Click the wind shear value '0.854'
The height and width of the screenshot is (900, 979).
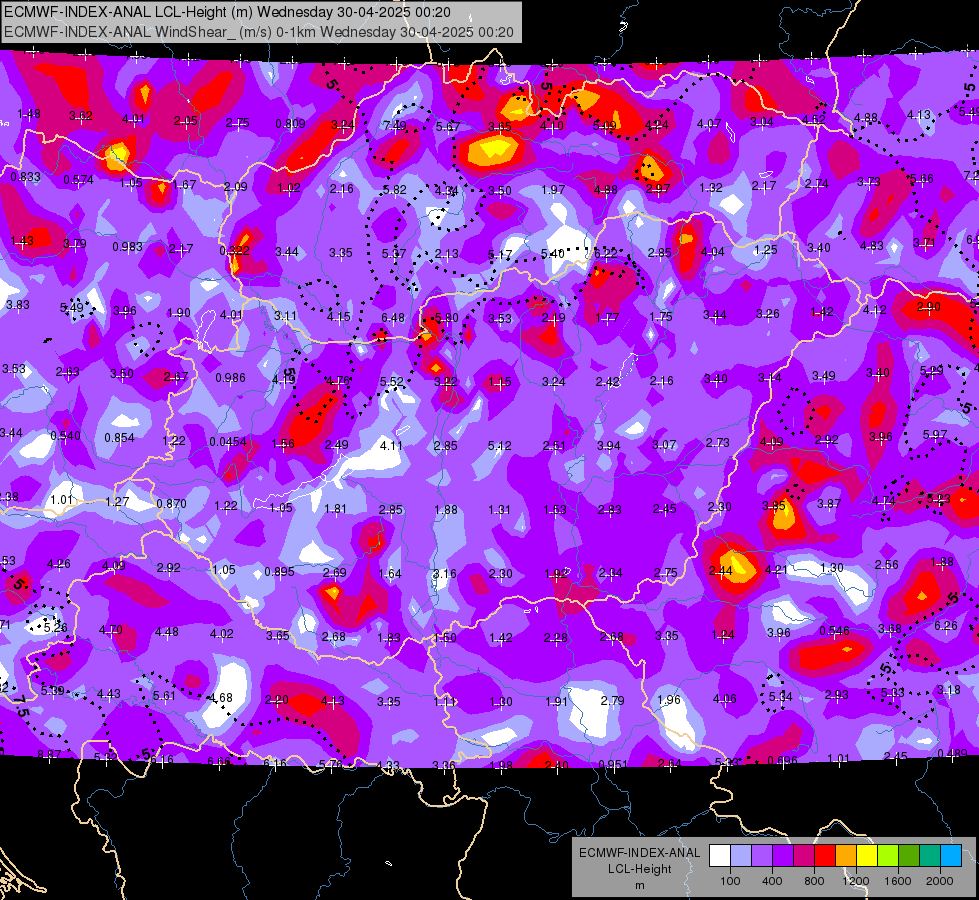(x=119, y=438)
